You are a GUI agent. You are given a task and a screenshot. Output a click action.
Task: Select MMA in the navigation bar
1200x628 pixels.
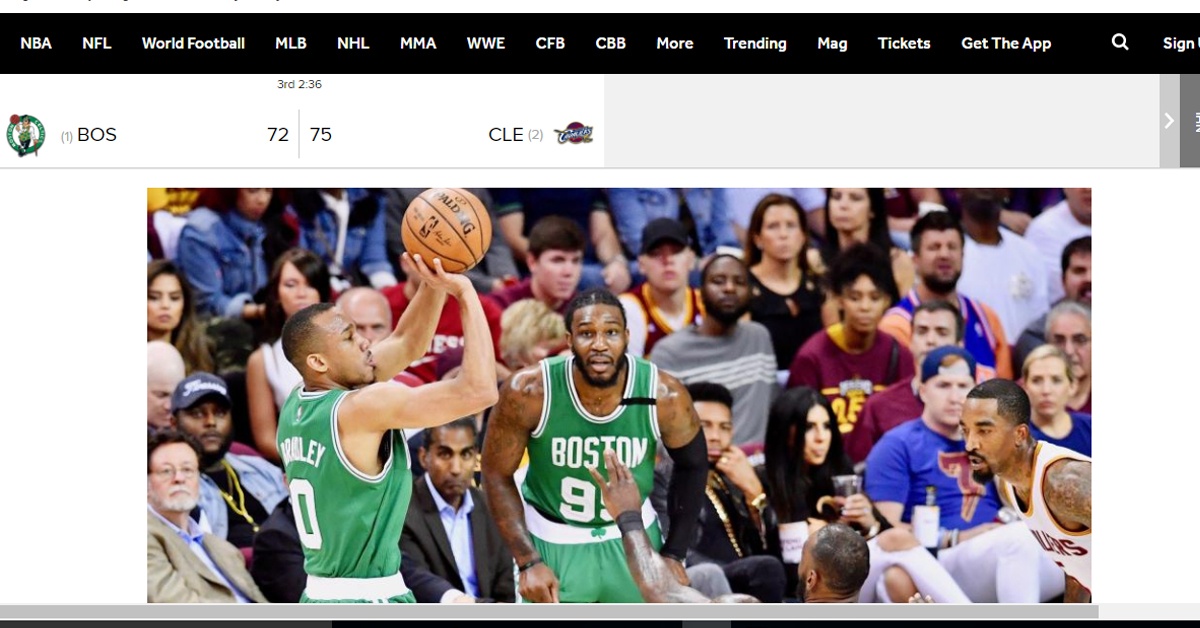418,43
